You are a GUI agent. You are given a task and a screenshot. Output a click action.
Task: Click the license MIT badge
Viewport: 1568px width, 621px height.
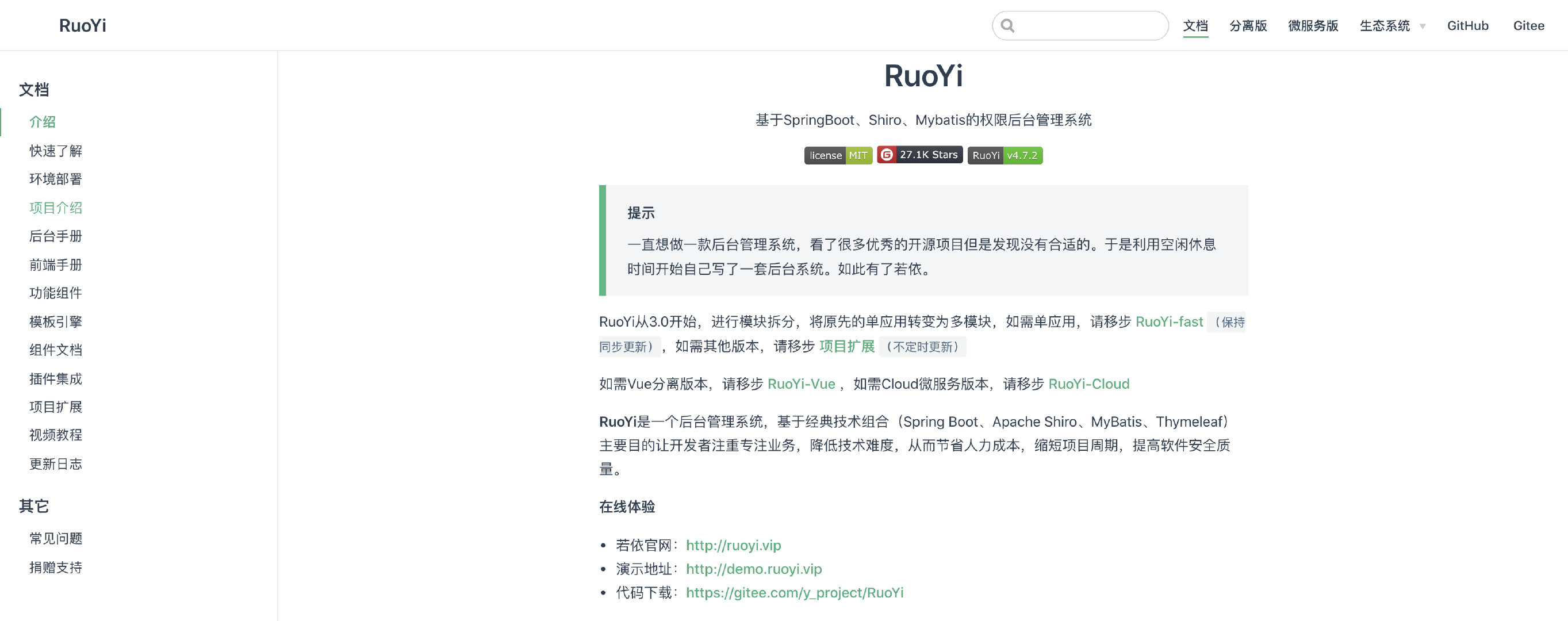click(838, 155)
